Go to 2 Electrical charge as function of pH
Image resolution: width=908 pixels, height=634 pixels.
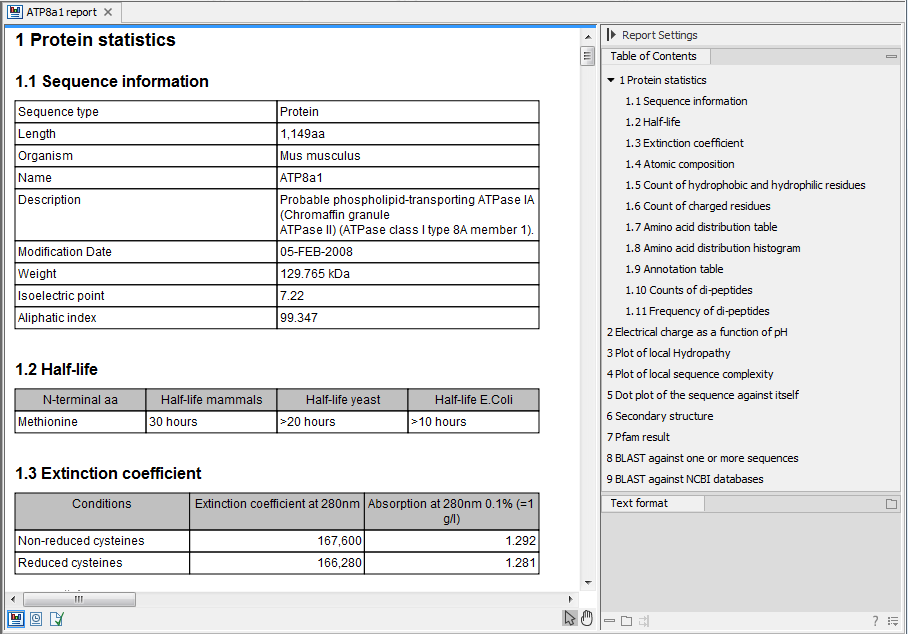click(697, 332)
